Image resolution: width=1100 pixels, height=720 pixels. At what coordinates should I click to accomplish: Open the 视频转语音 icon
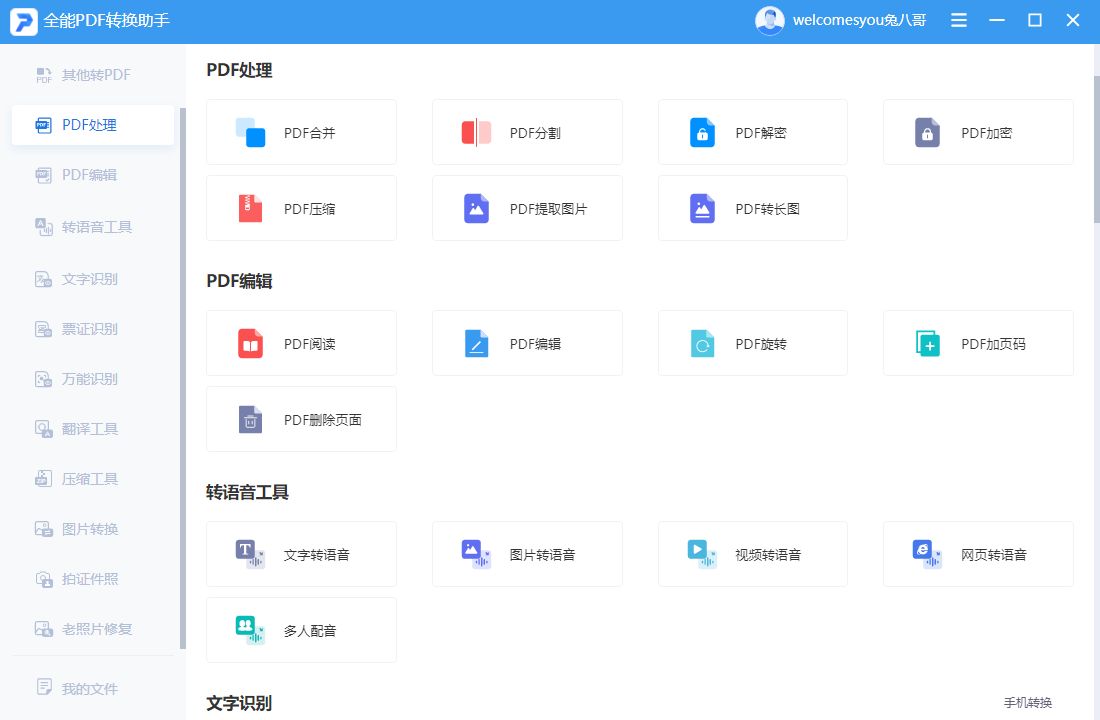point(702,554)
